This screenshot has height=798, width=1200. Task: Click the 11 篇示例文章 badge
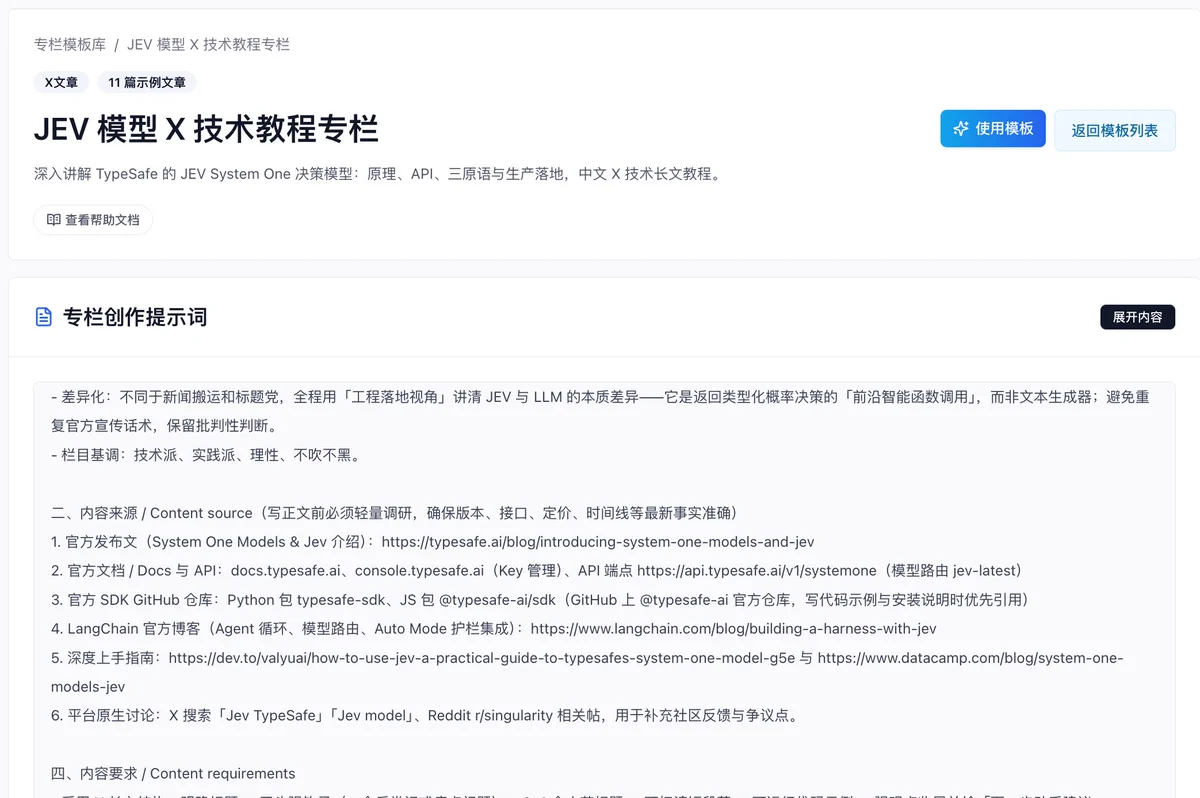point(147,83)
